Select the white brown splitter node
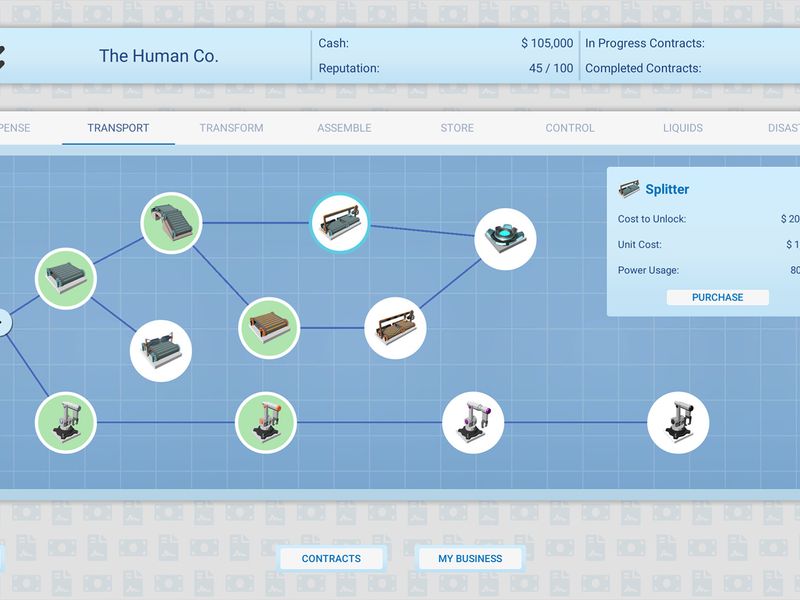The height and width of the screenshot is (600, 800). [x=395, y=328]
